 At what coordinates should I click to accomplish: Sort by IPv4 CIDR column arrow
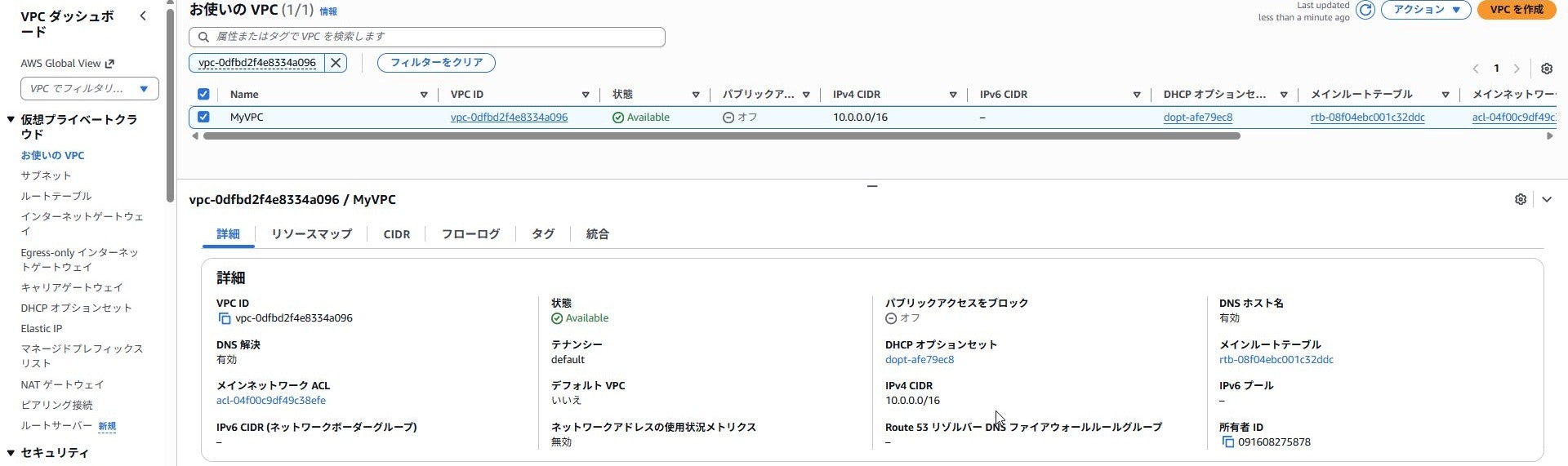point(953,95)
